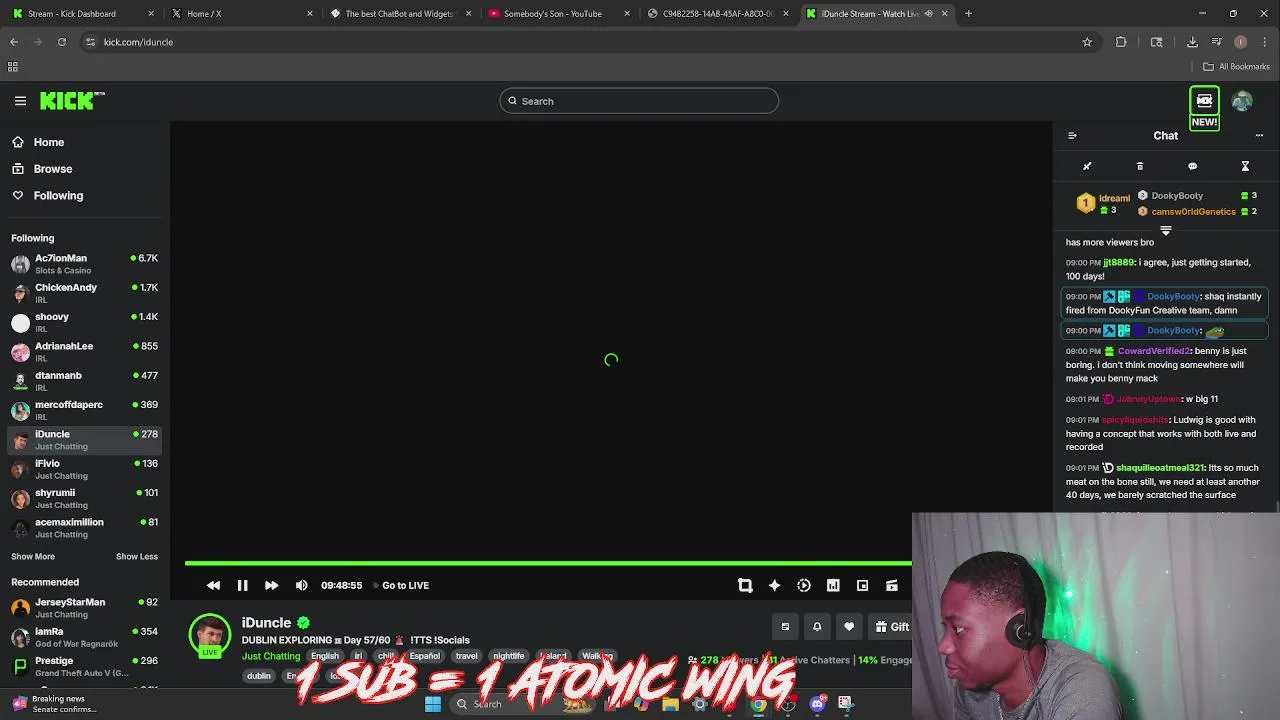Screen dimensions: 1280x720
Task: Toggle picture-in-picture mini player
Action: [862, 585]
